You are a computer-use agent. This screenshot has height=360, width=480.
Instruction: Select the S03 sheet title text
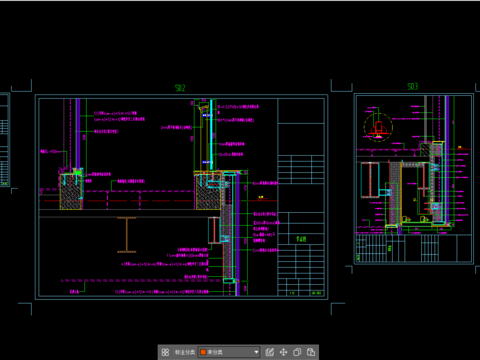413,87
